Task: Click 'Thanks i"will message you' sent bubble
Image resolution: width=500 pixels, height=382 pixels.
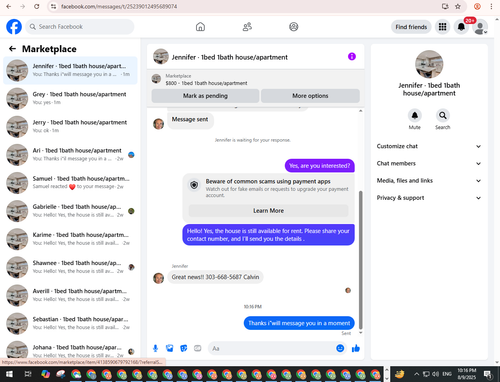Action: tap(299, 323)
